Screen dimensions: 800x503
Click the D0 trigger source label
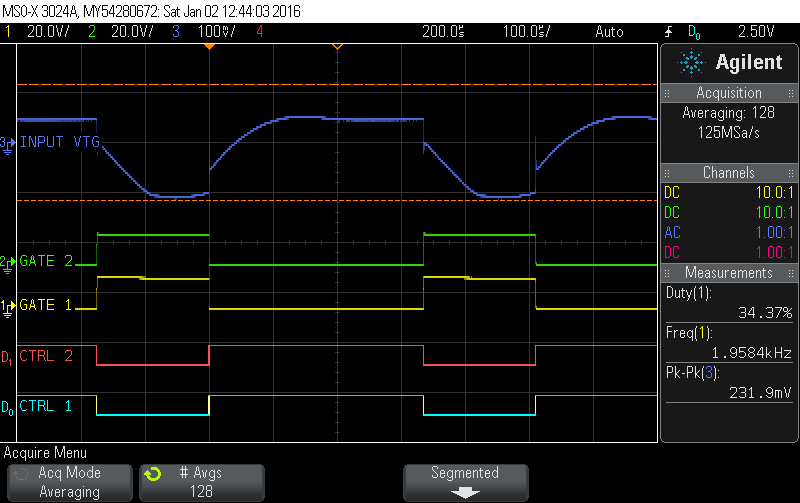(x=694, y=32)
